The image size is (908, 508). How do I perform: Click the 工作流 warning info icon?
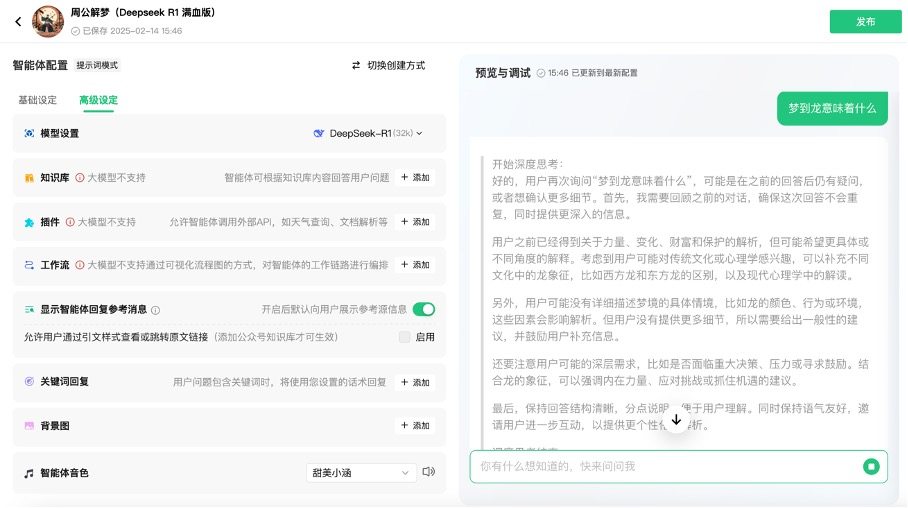click(80, 265)
